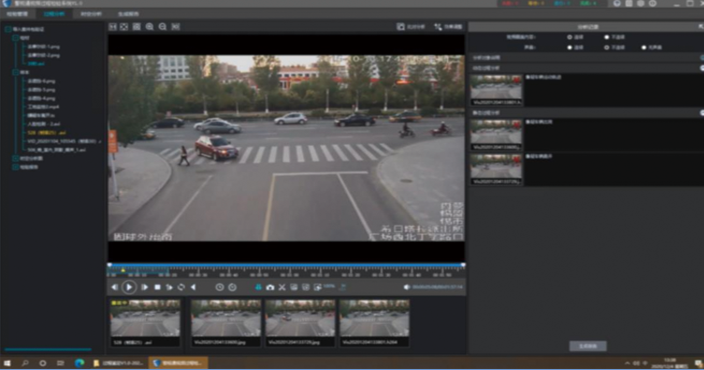Open the first tab in the top tab bar

click(17, 14)
